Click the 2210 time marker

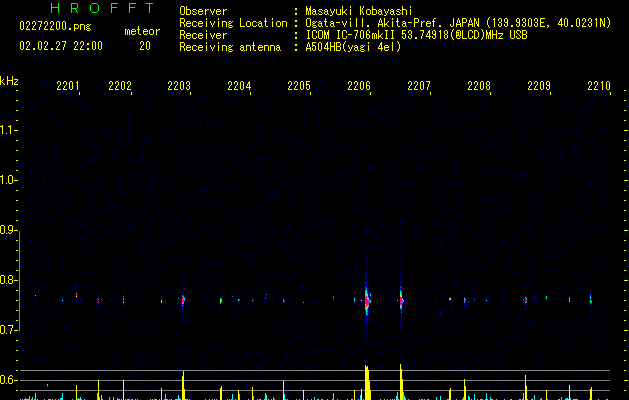[599, 86]
